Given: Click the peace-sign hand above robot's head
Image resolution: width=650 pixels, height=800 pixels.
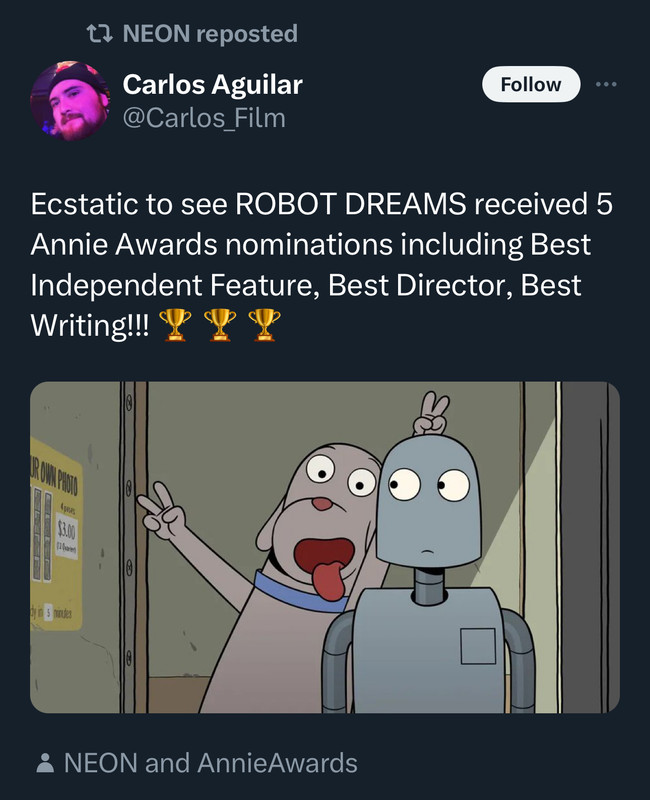Looking at the screenshot, I should 432,413.
